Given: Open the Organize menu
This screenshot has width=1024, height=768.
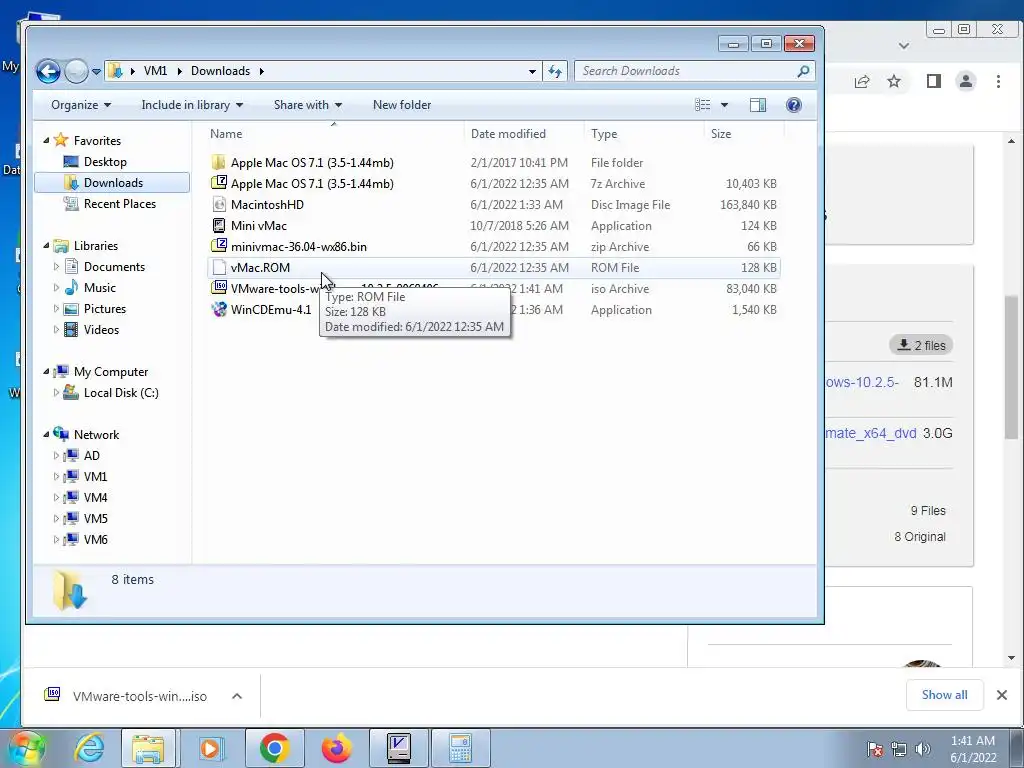Looking at the screenshot, I should point(81,105).
